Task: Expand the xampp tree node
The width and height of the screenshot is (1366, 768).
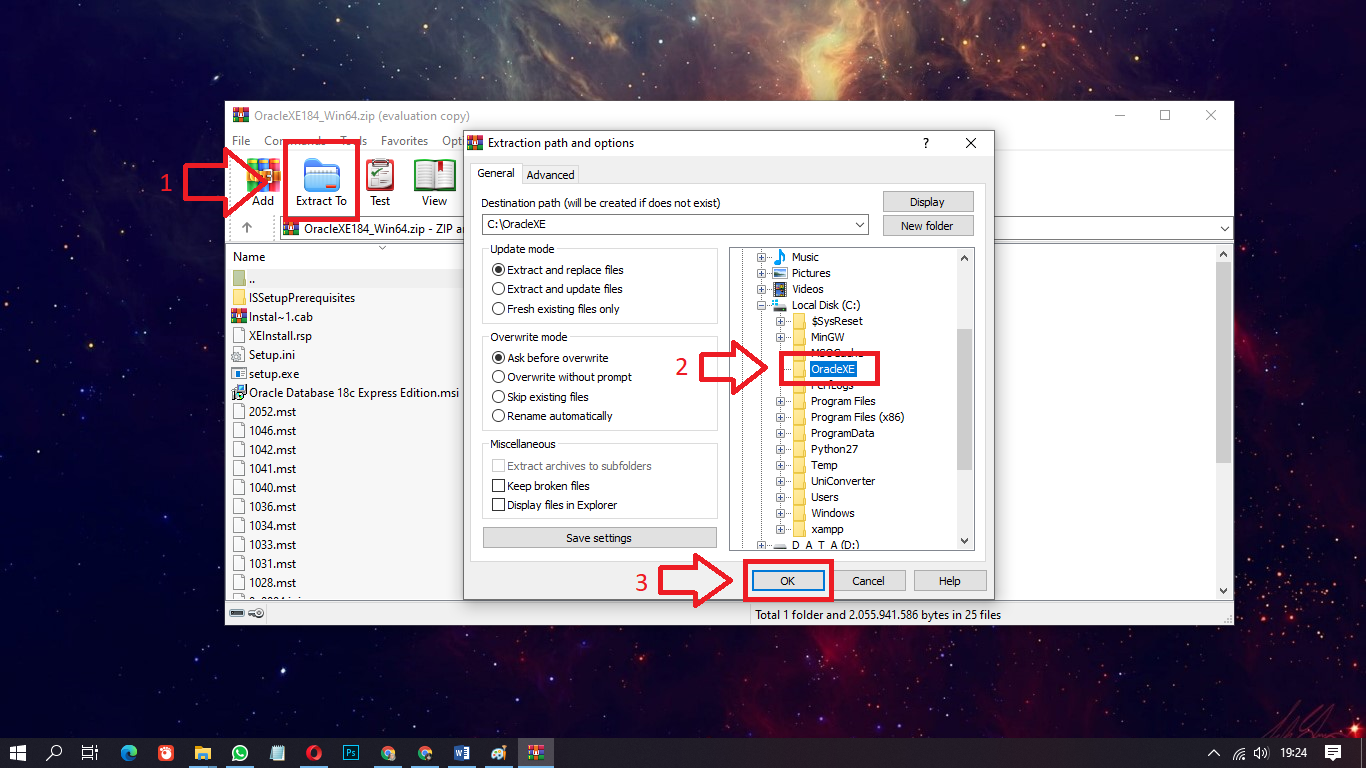Action: pyautogui.click(x=781, y=529)
